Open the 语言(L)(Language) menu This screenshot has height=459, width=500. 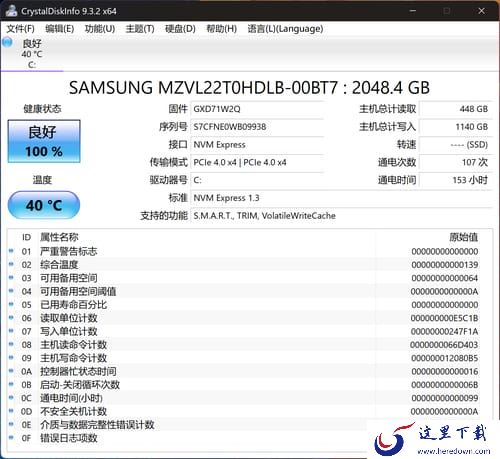pos(285,29)
